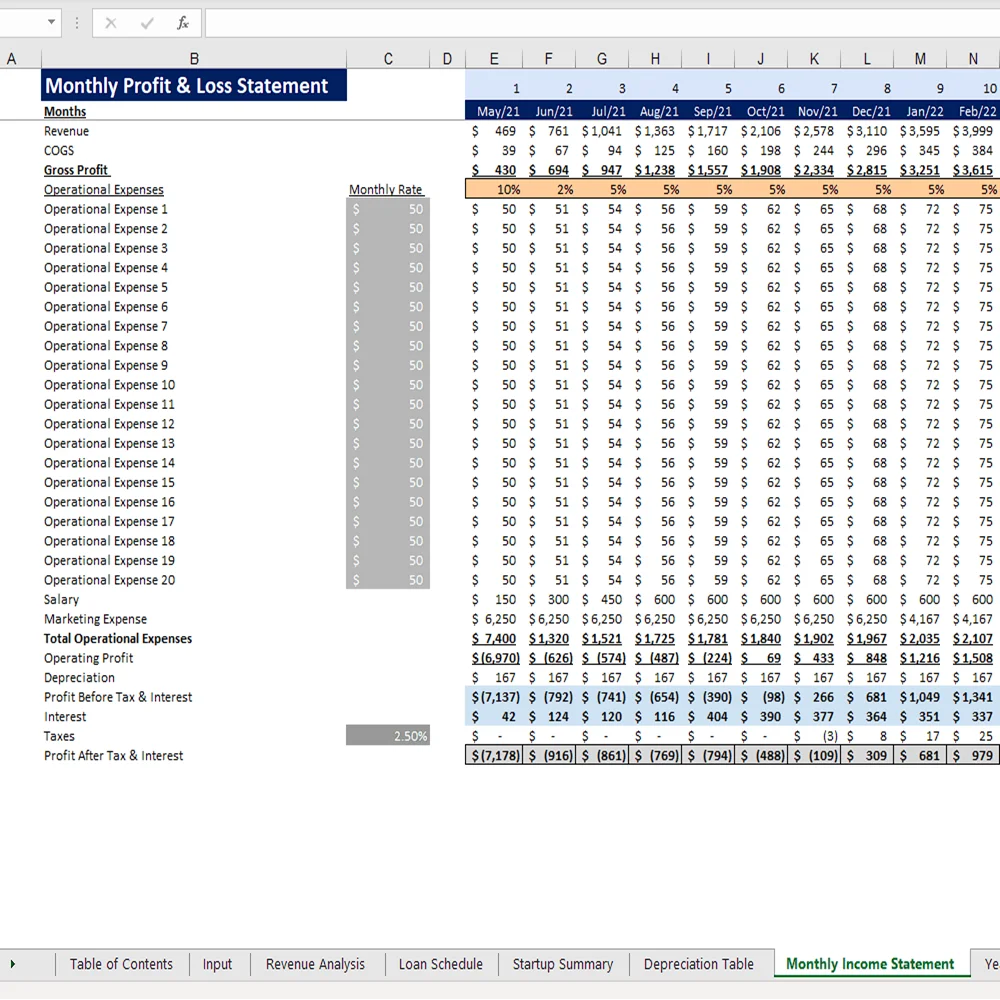The width and height of the screenshot is (1000, 1000).
Task: Click the formula bar Enter checkmark icon
Action: (147, 23)
